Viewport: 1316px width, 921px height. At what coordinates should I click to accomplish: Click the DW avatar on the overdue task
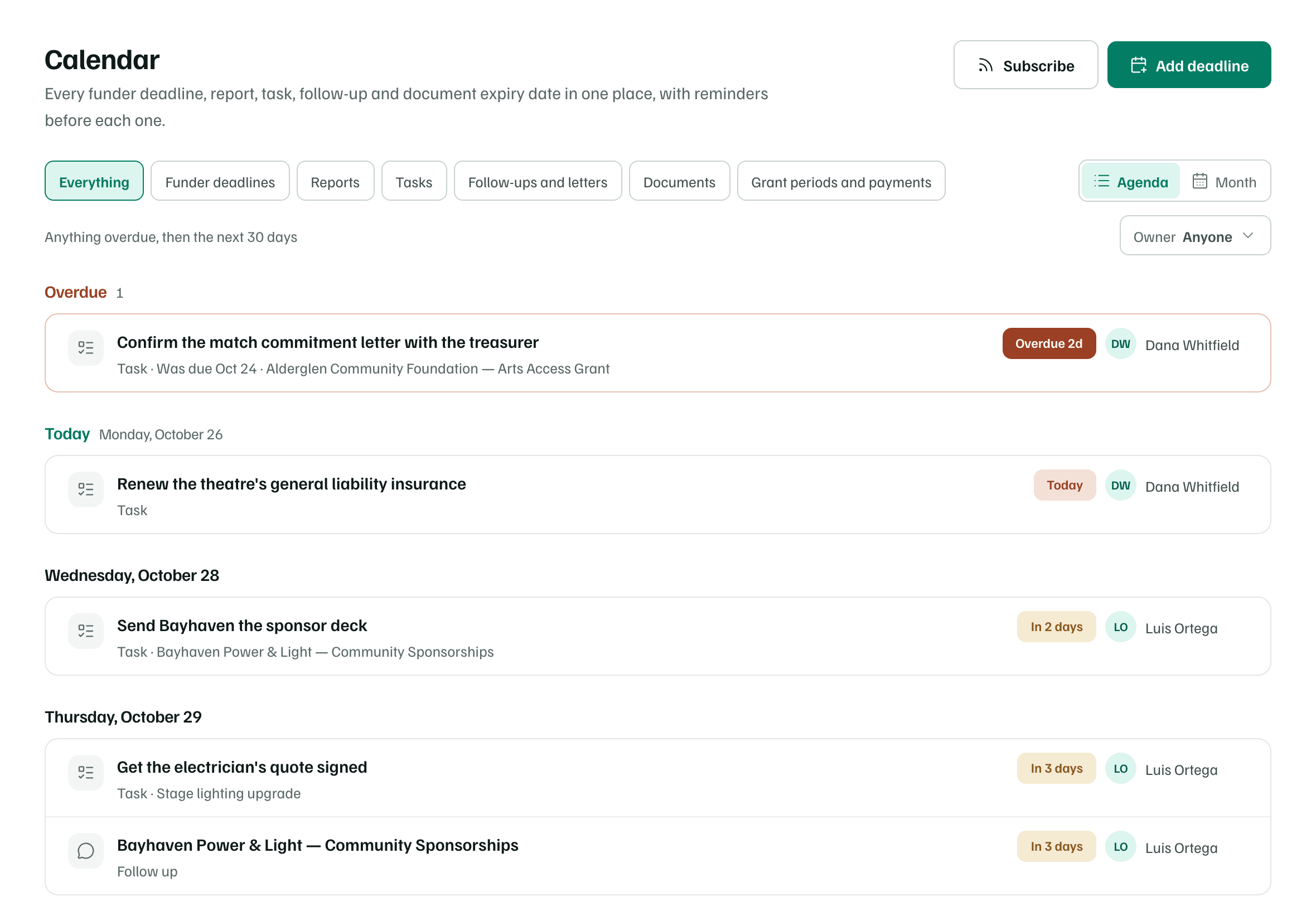[x=1120, y=344]
